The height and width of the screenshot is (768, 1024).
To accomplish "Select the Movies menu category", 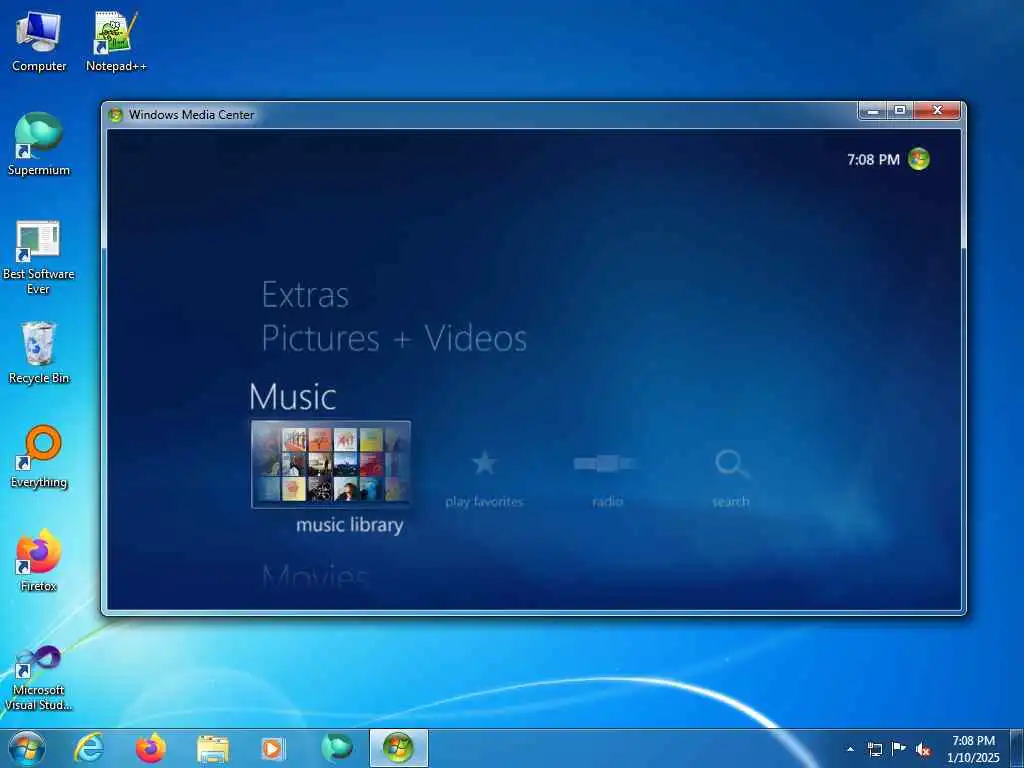I will click(315, 576).
